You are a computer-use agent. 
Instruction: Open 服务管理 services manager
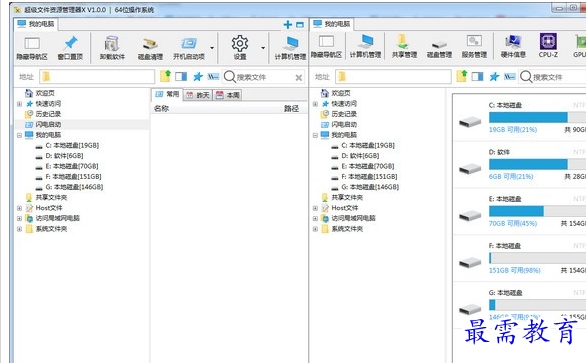(x=474, y=47)
